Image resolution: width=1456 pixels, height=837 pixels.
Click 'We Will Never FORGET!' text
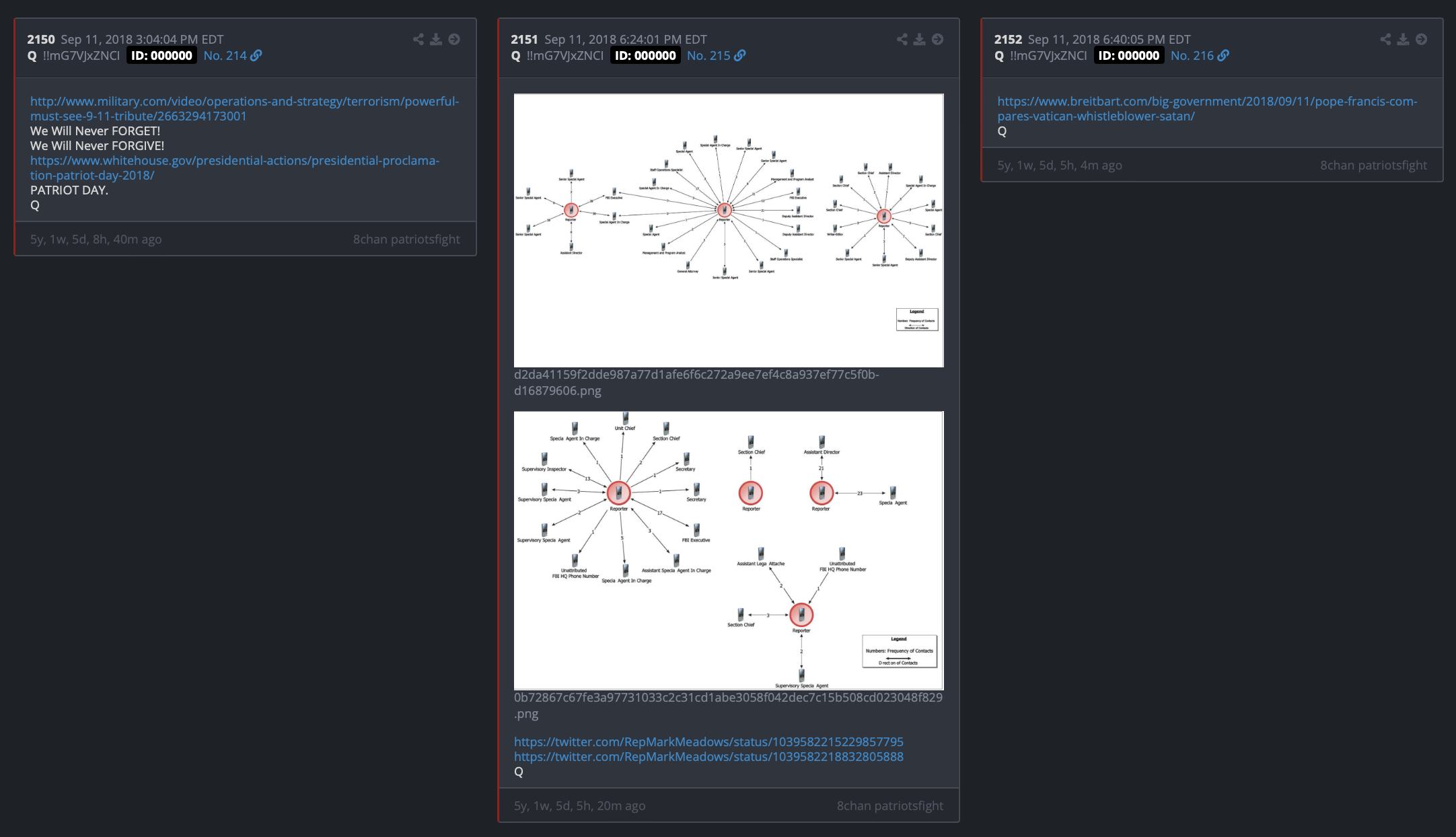(x=96, y=131)
